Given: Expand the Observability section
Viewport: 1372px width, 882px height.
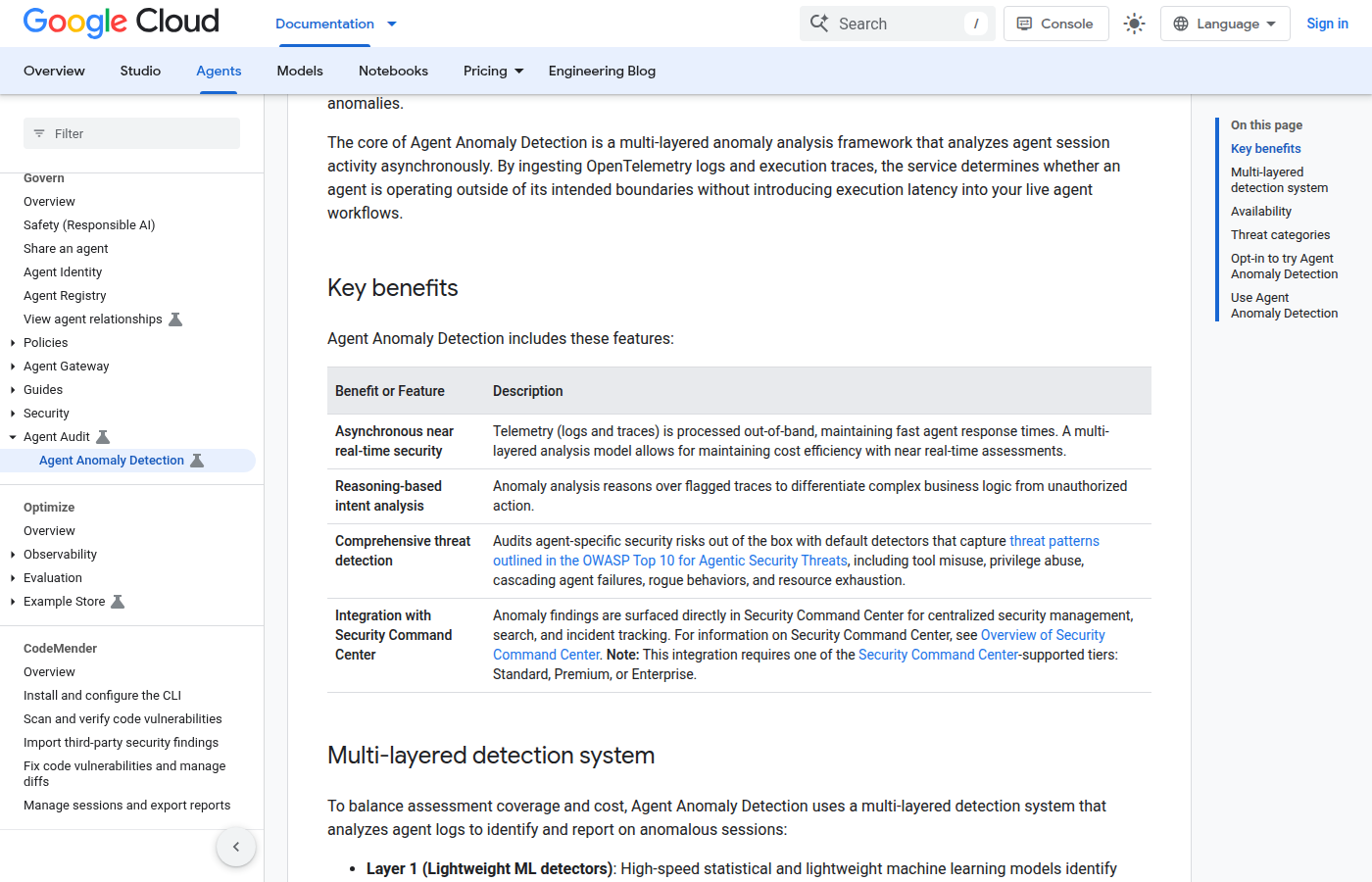Looking at the screenshot, I should (13, 555).
